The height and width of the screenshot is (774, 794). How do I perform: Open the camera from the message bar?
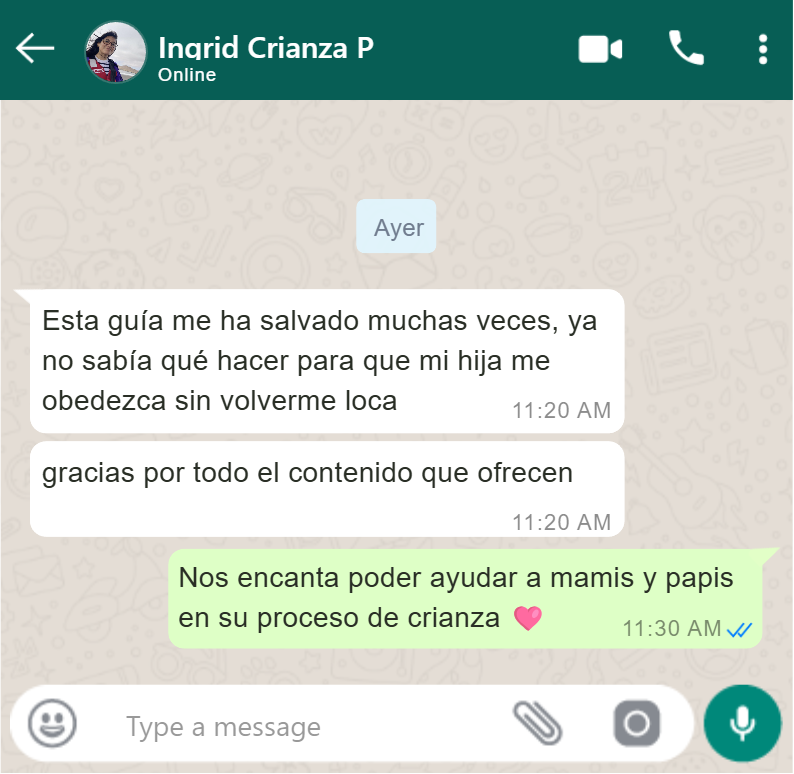[637, 723]
